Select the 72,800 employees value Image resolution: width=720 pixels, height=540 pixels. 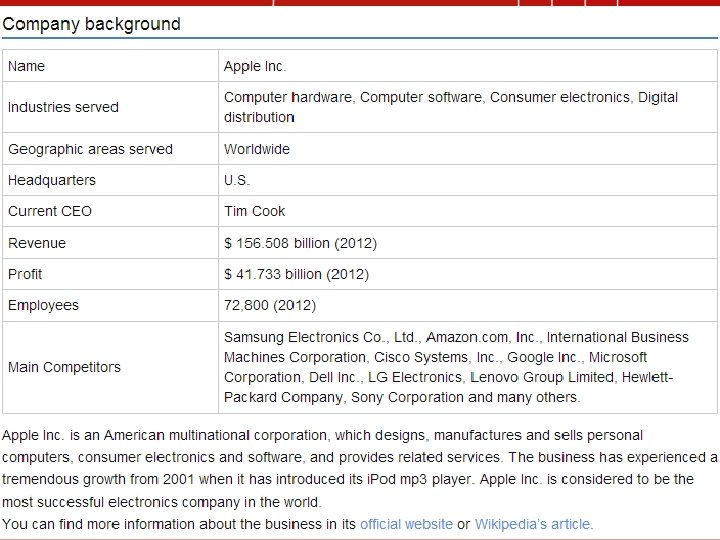[x=265, y=305]
